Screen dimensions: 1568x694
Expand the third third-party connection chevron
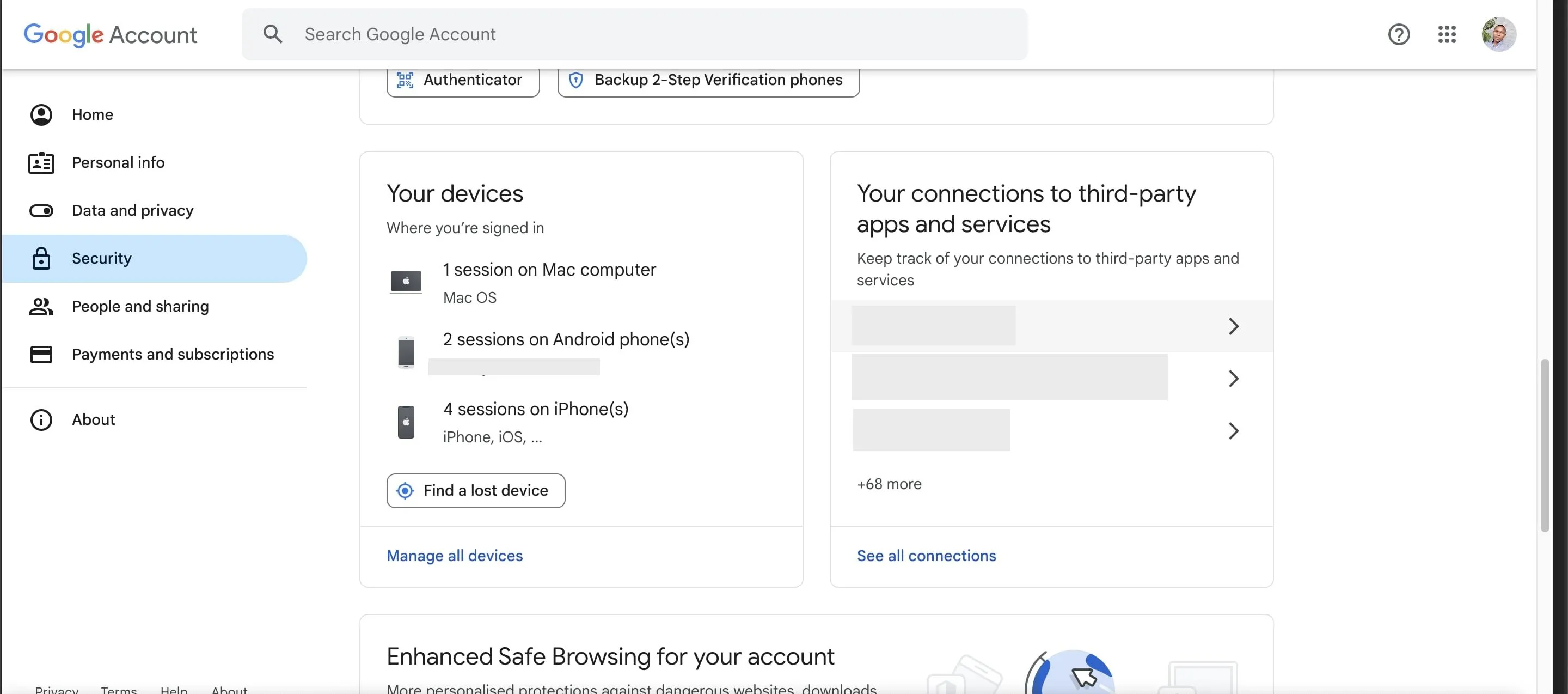1233,430
